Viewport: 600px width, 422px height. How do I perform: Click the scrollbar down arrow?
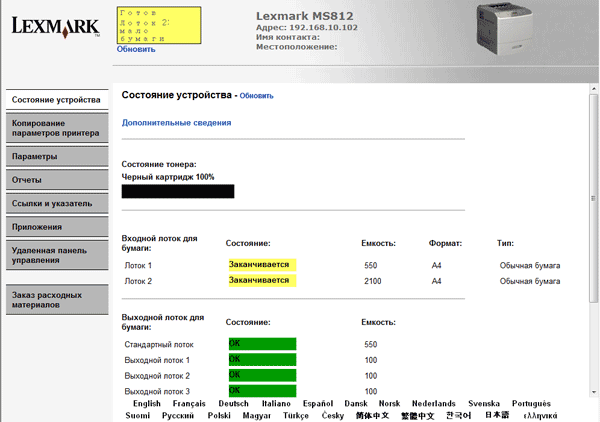pyautogui.click(x=593, y=392)
